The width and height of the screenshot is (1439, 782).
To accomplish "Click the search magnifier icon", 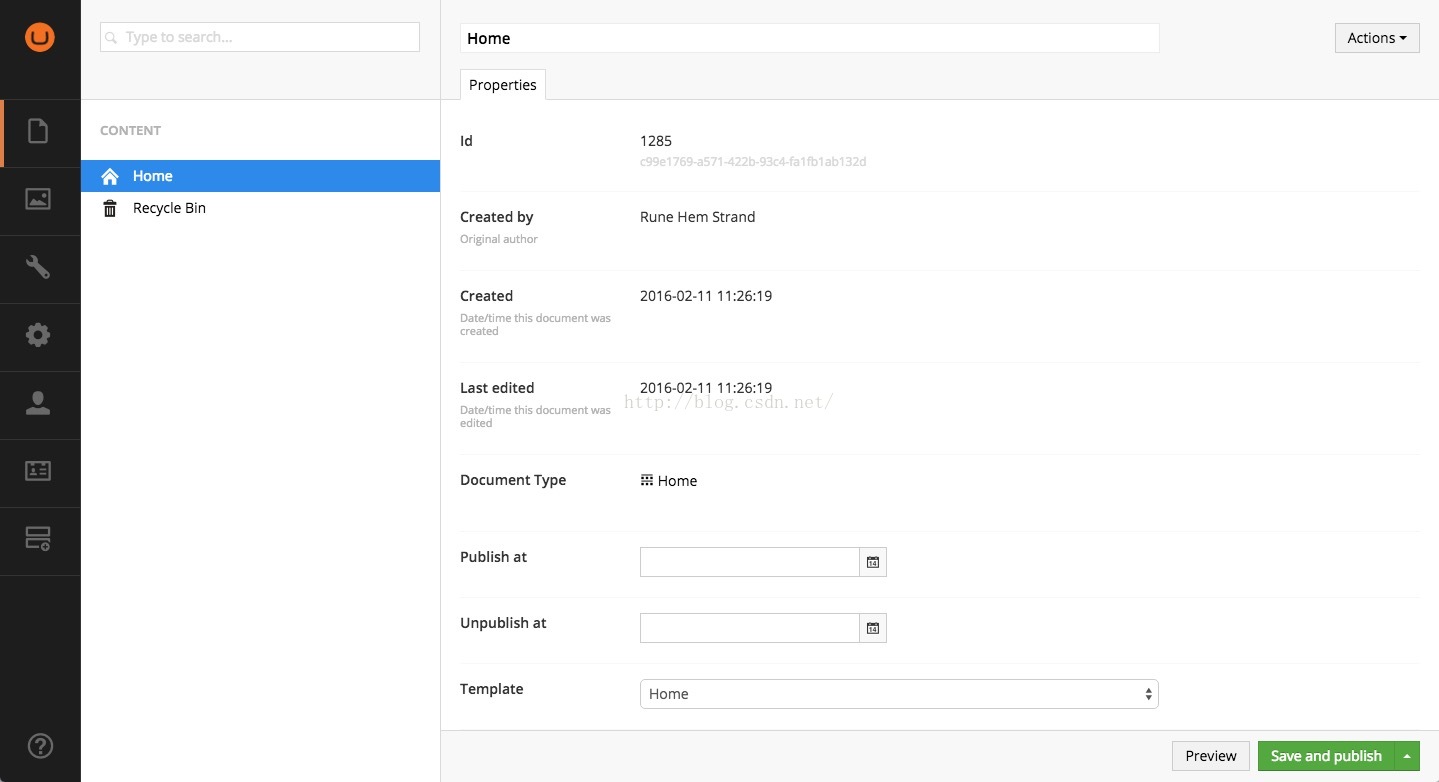I will [112, 38].
